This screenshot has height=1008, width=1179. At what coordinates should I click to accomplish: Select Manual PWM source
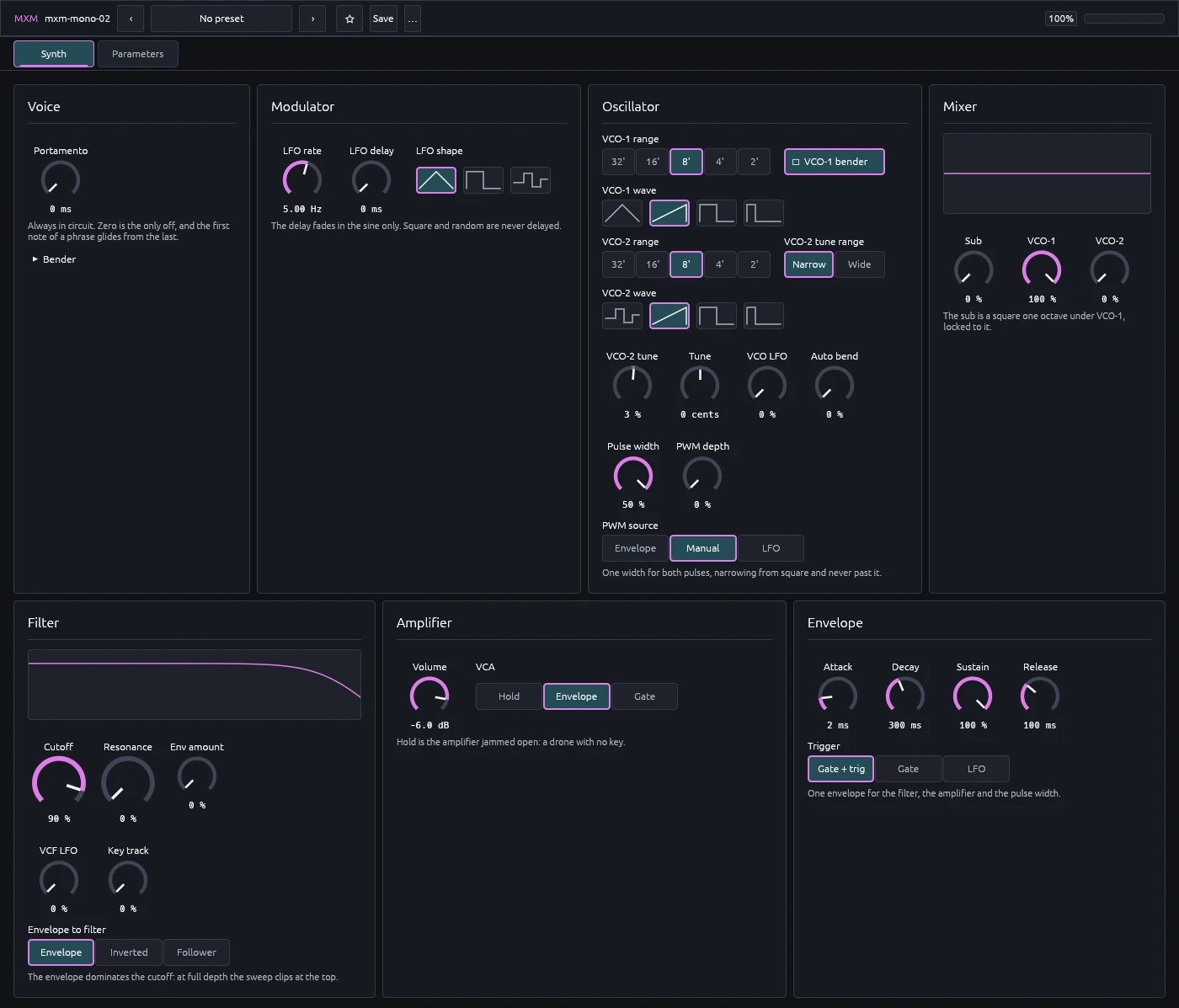pyautogui.click(x=703, y=548)
